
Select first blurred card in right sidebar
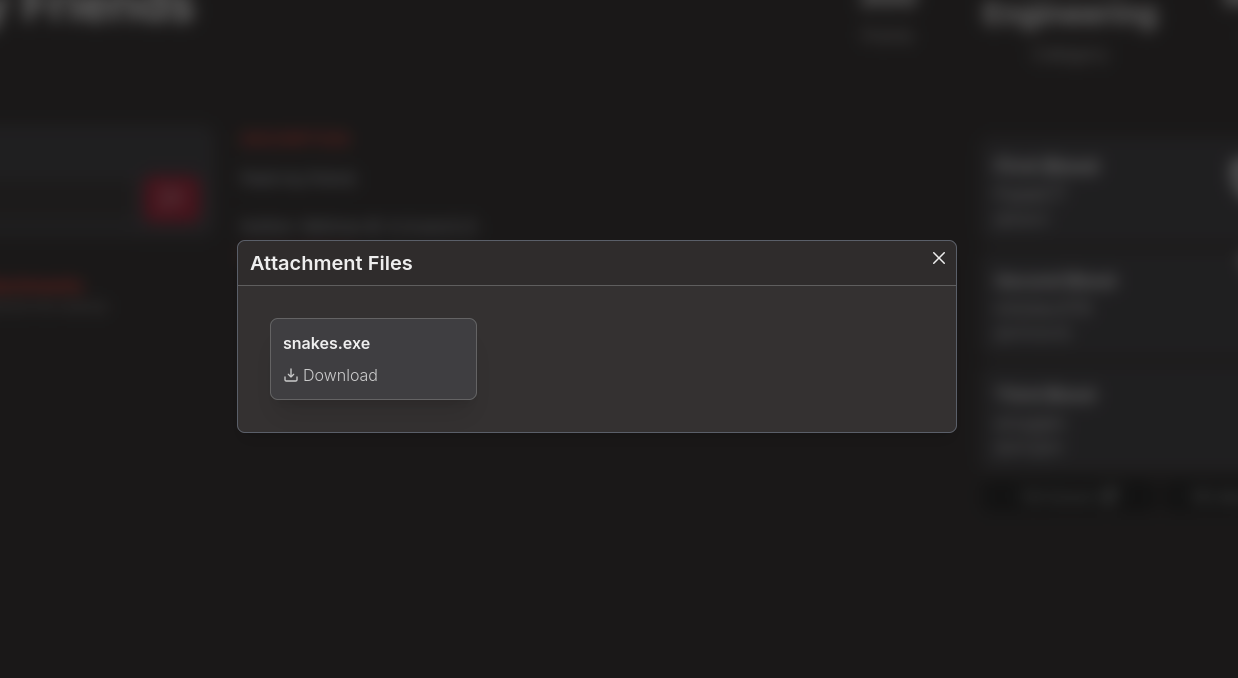[1100, 190]
